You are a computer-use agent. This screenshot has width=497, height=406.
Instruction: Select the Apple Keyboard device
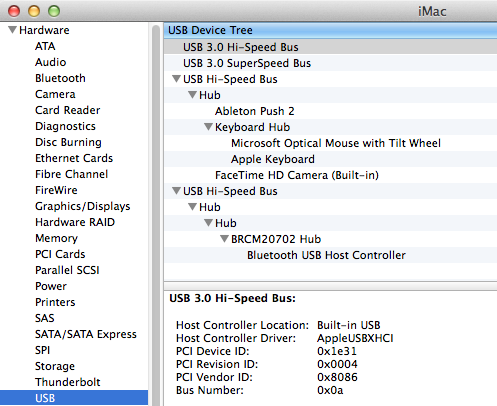[273, 159]
